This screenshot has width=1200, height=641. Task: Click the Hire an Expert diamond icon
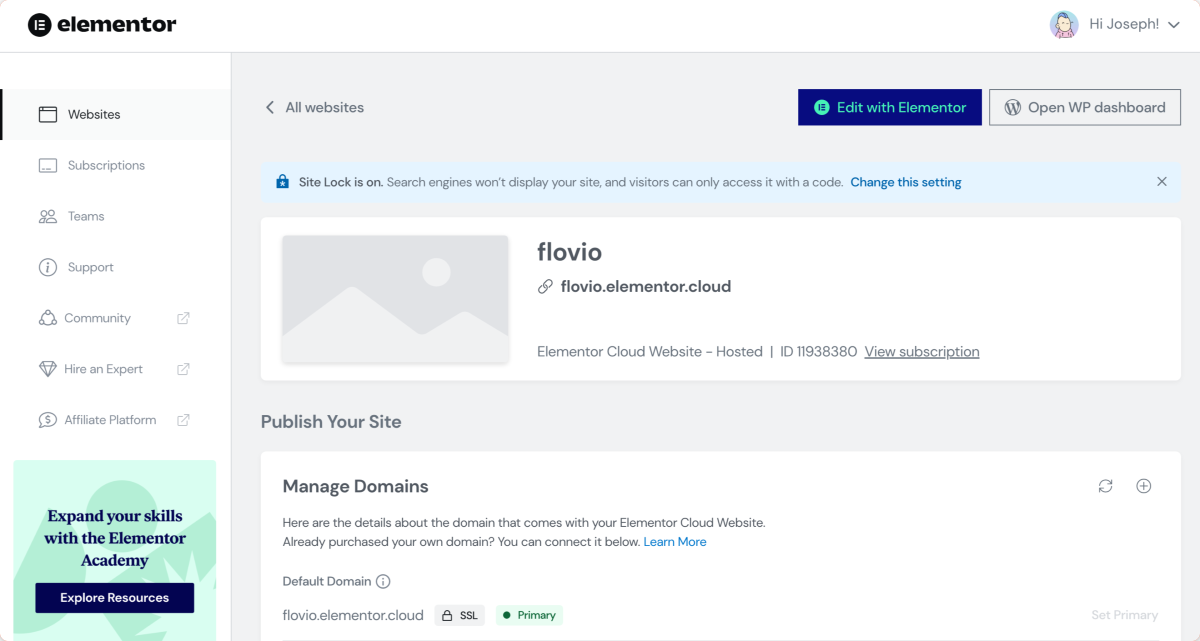click(48, 369)
